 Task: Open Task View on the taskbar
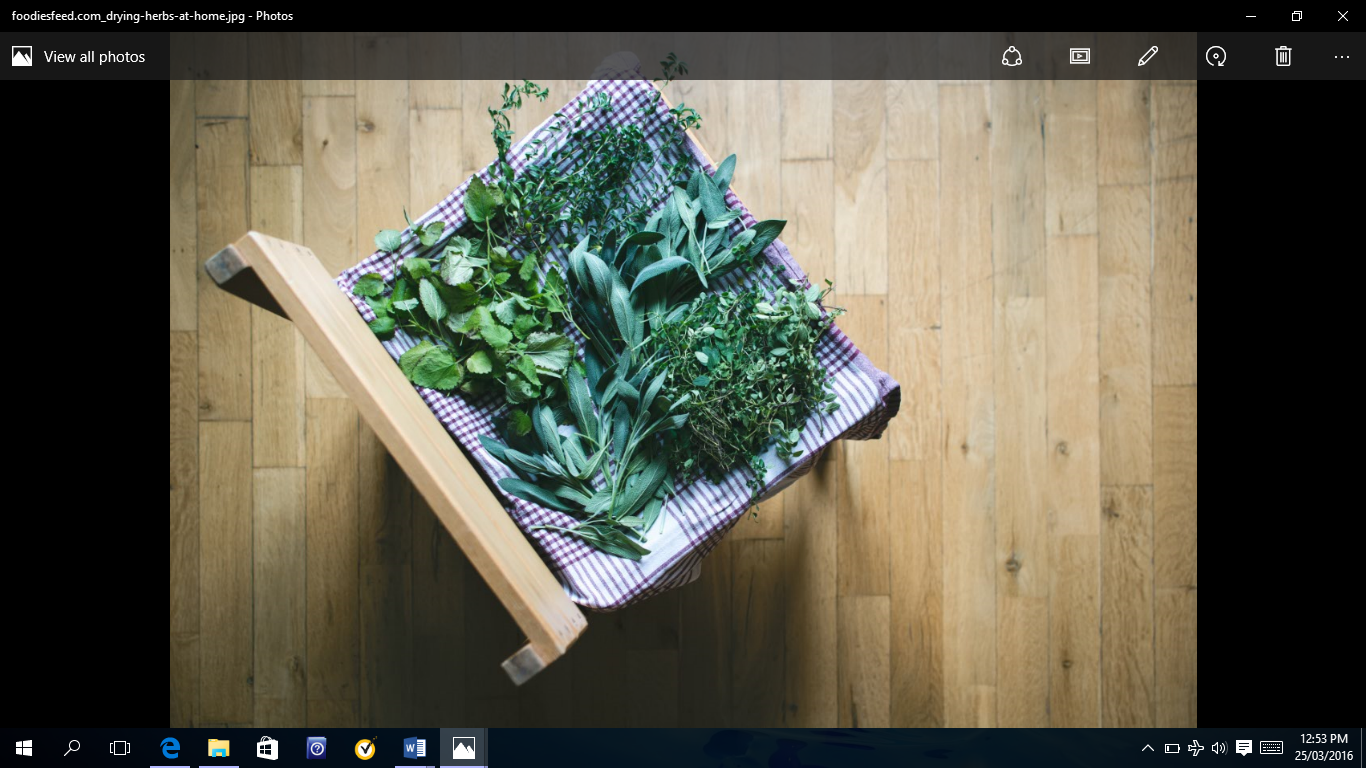(120, 748)
